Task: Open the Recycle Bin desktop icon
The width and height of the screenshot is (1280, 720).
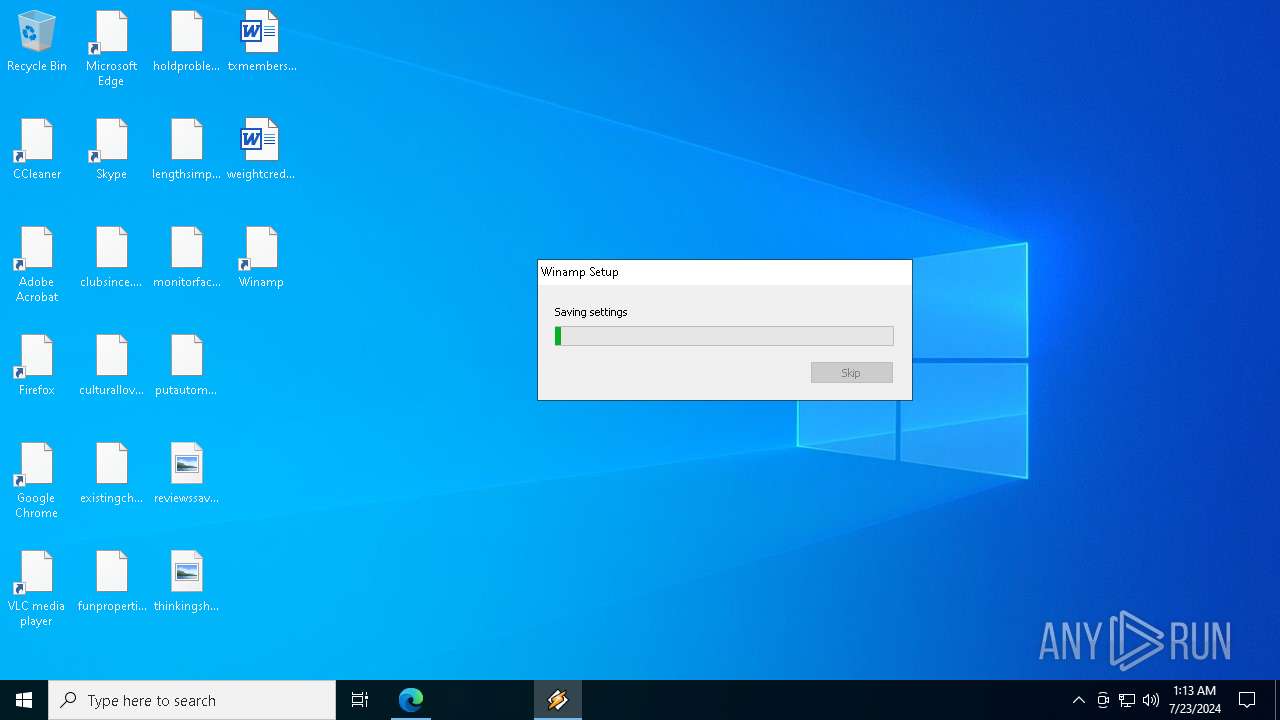Action: click(x=37, y=42)
